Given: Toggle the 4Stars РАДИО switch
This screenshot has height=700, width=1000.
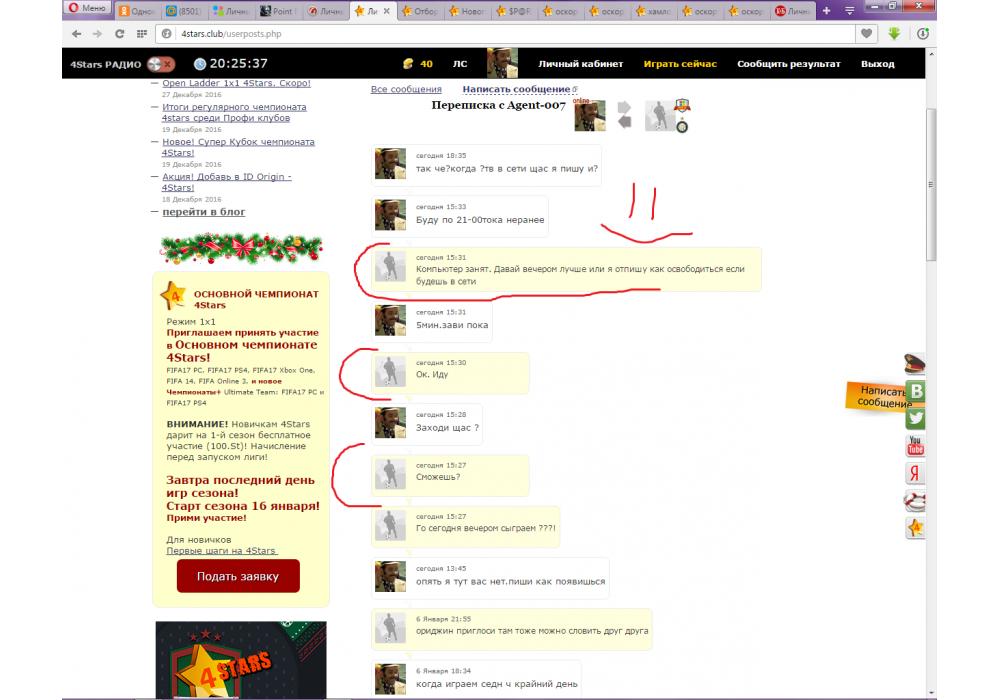Looking at the screenshot, I should point(160,64).
